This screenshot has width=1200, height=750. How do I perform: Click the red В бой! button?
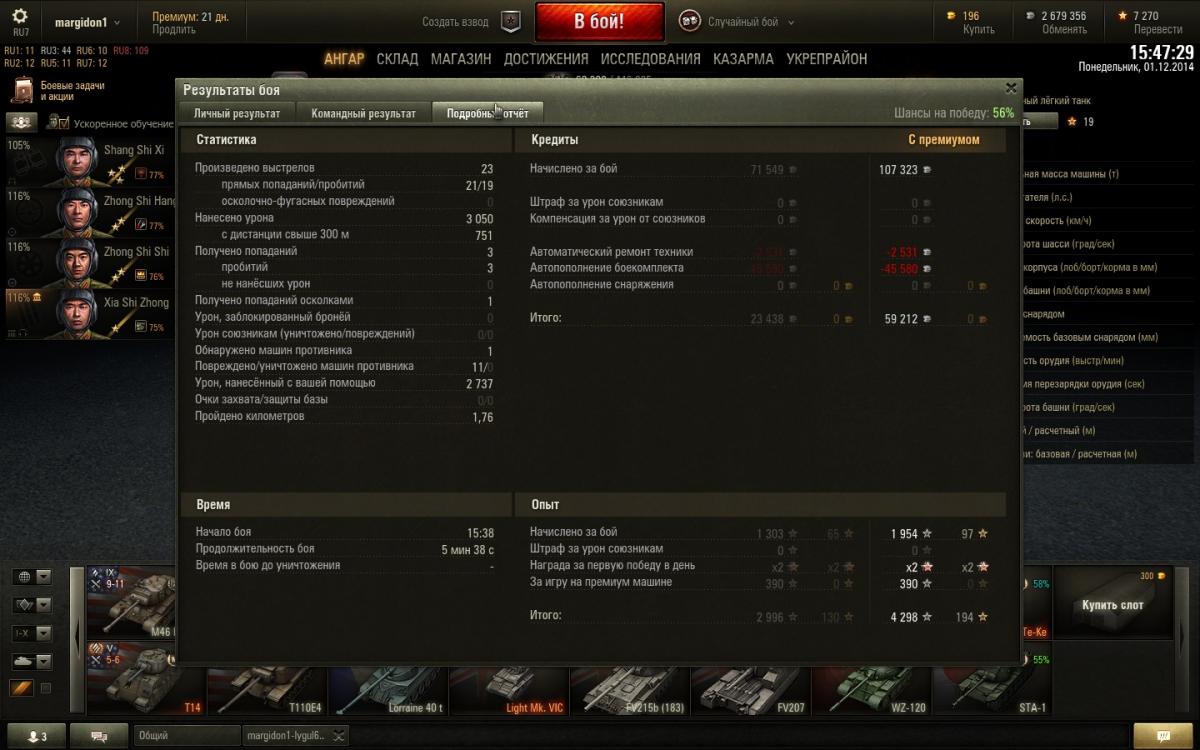599,21
